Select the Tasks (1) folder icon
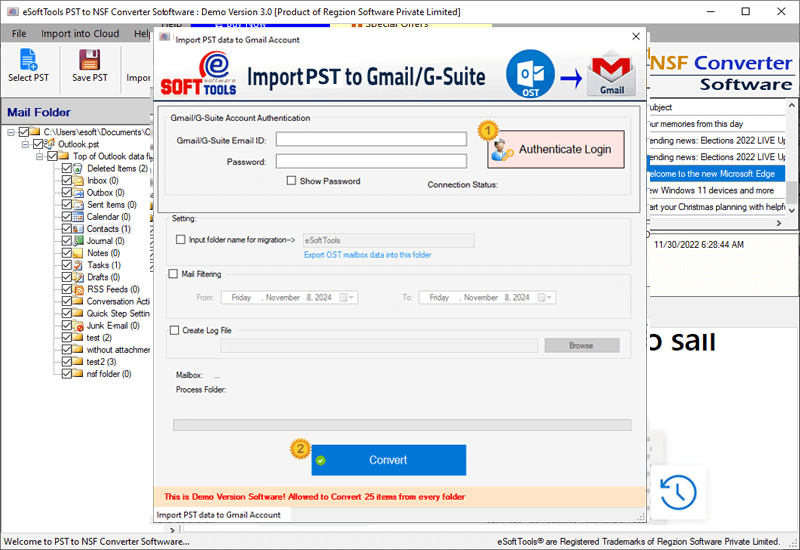Image resolution: width=800 pixels, height=550 pixels. coord(78,265)
